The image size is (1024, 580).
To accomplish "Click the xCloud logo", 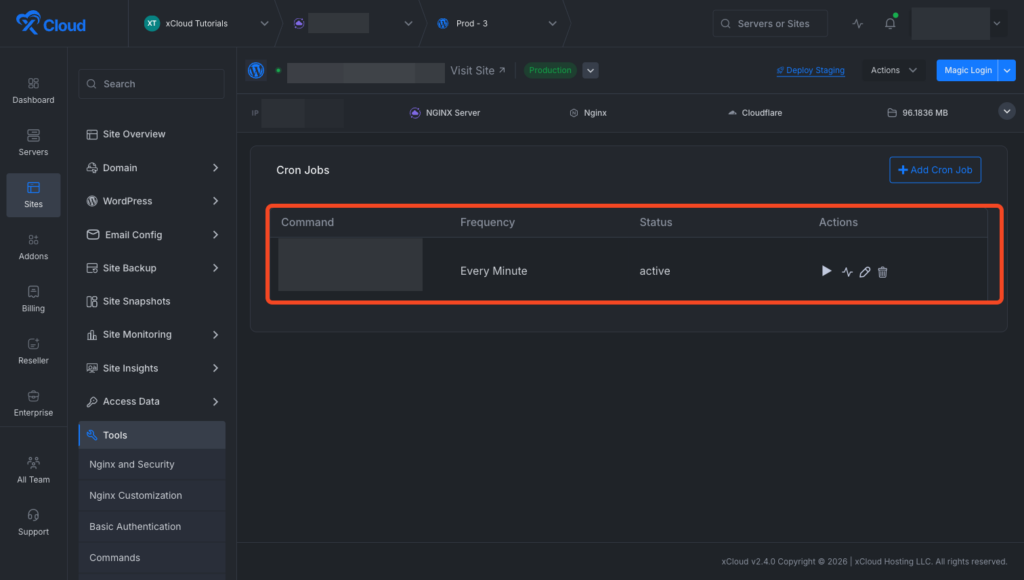I will click(51, 24).
